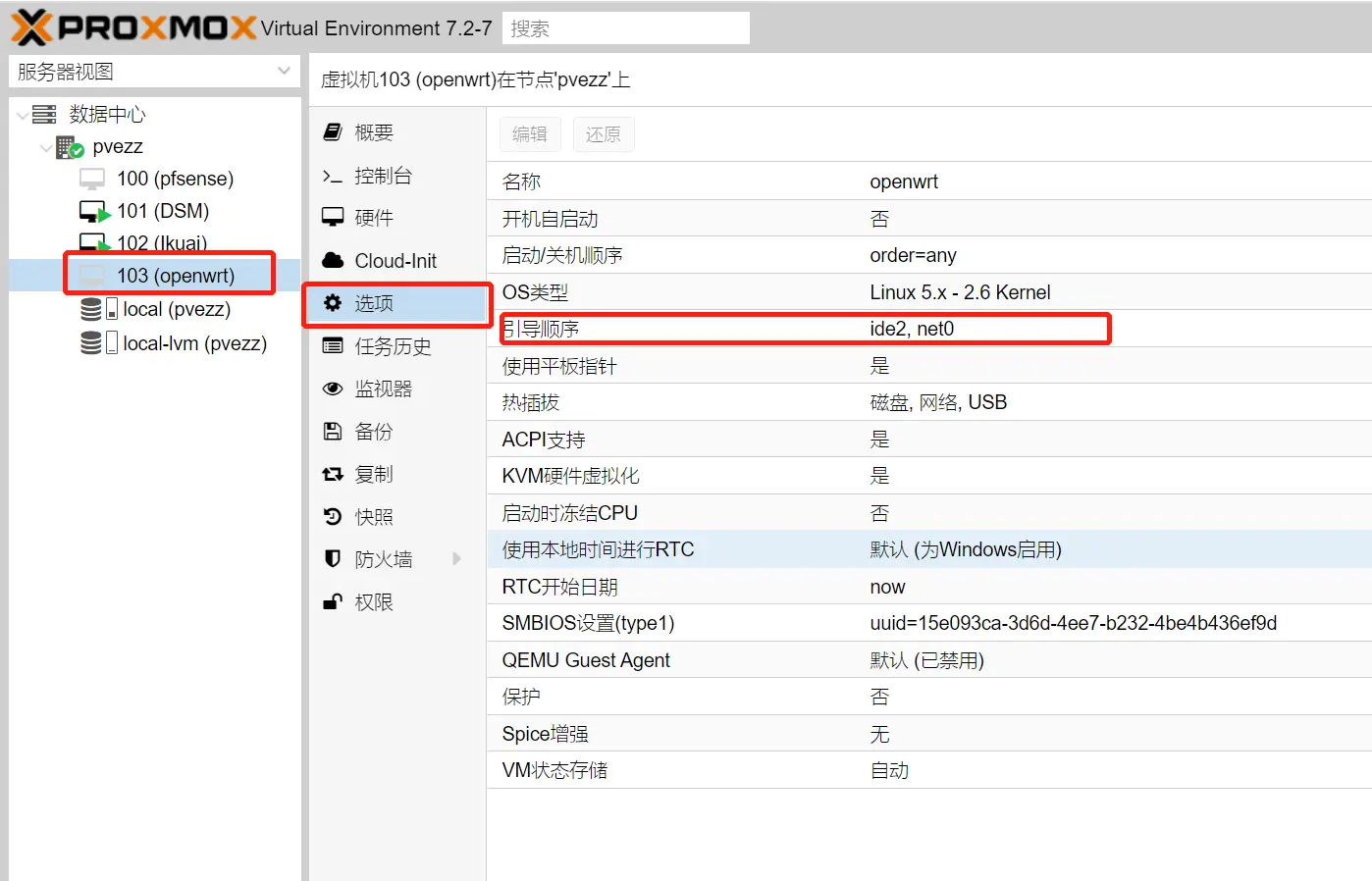Collapse the 数据中心 tree node
This screenshot has width=1372, height=881.
(x=22, y=116)
